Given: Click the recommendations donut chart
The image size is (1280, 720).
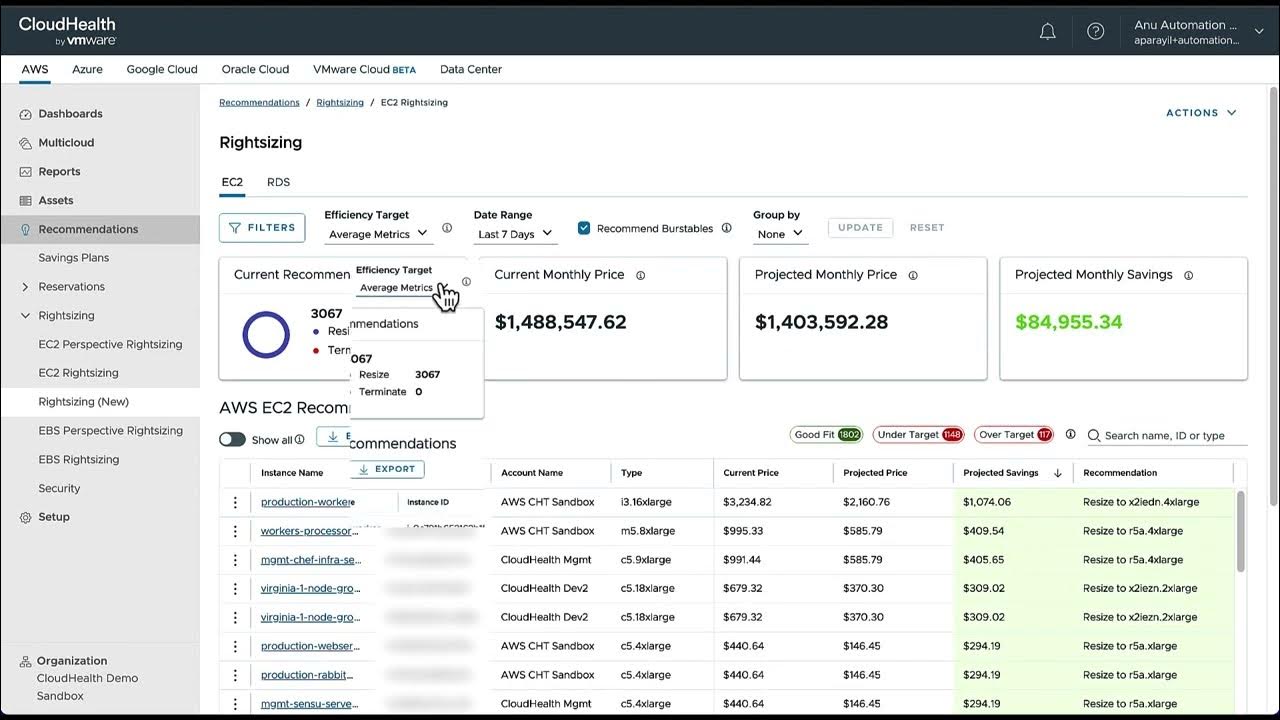Looking at the screenshot, I should tap(266, 335).
